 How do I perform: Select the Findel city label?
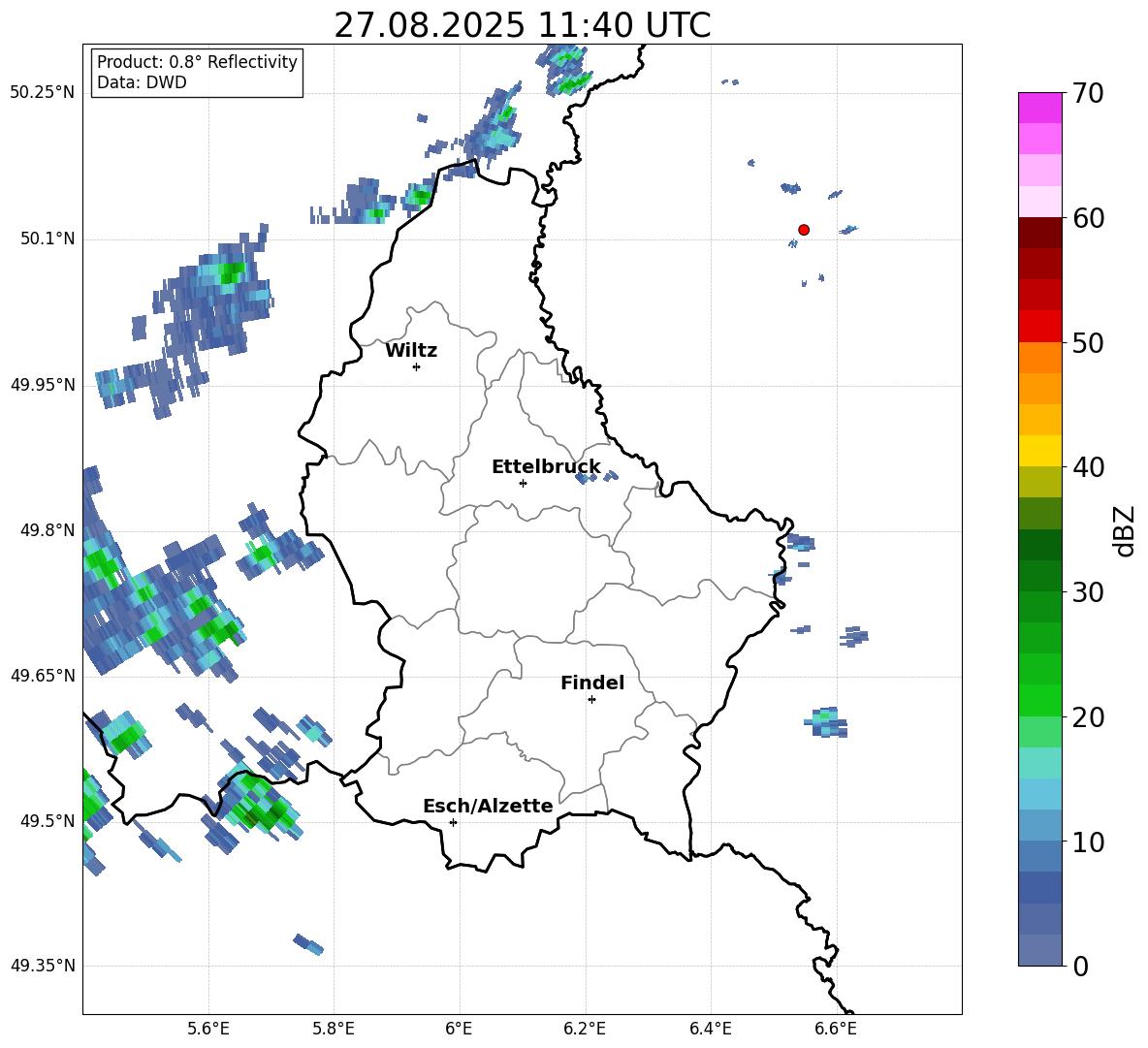pos(592,683)
